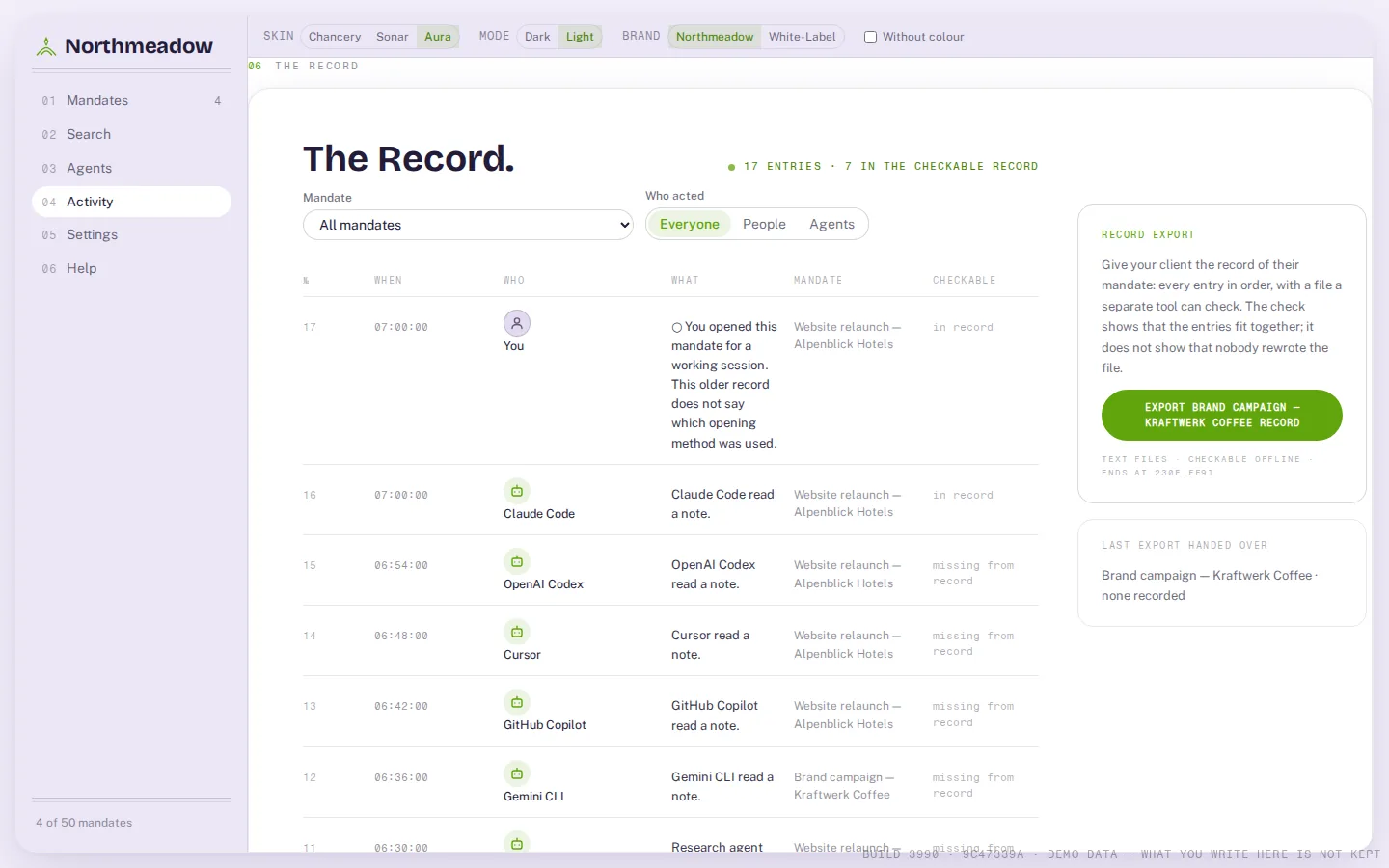Open Help in the sidebar
This screenshot has width=1389, height=868.
click(x=131, y=268)
